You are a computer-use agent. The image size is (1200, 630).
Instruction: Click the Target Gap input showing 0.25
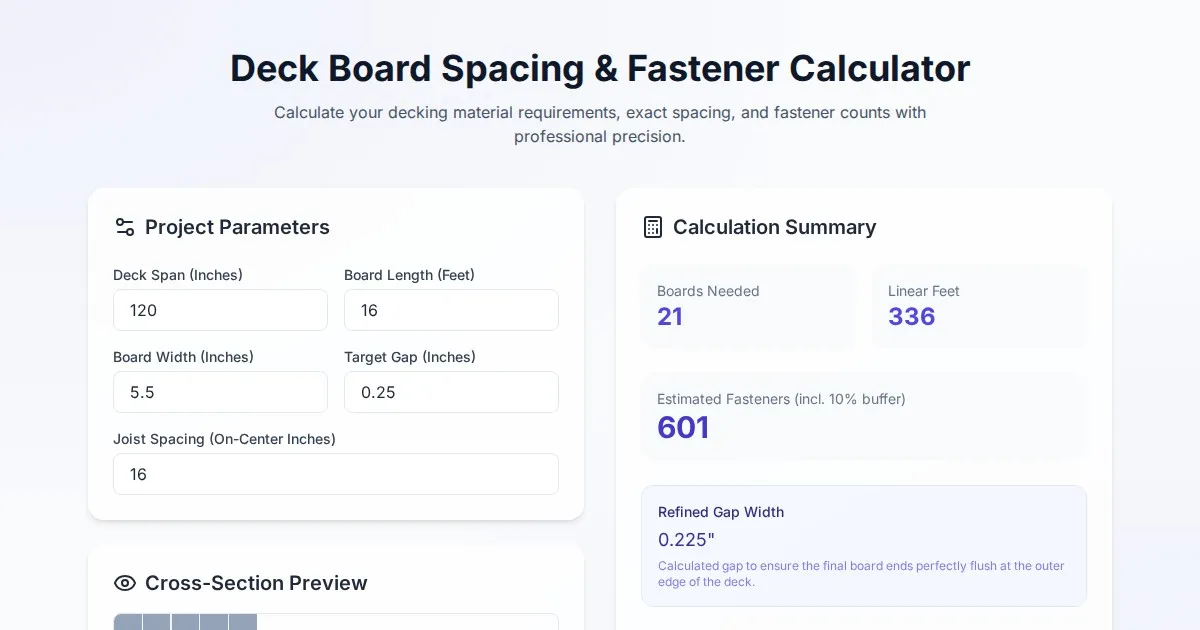pyautogui.click(x=451, y=392)
